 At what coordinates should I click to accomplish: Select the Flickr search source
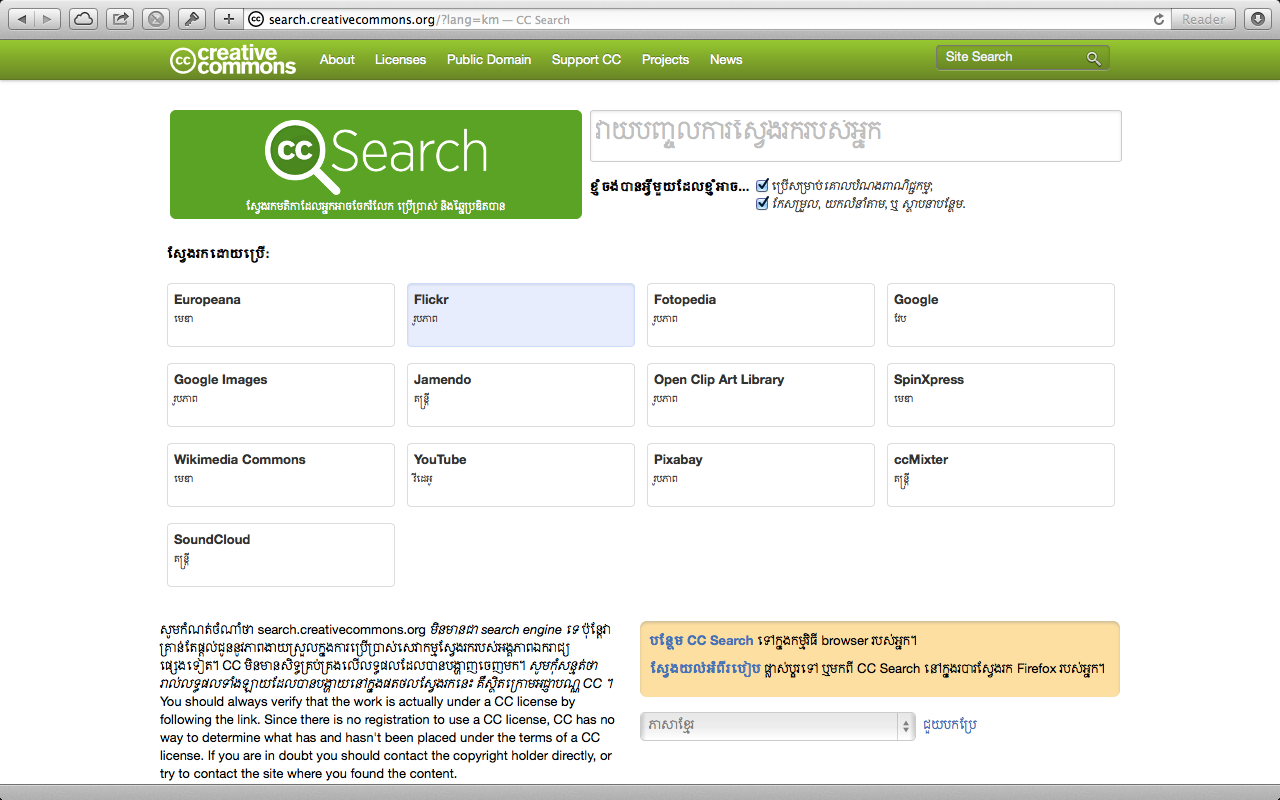521,315
